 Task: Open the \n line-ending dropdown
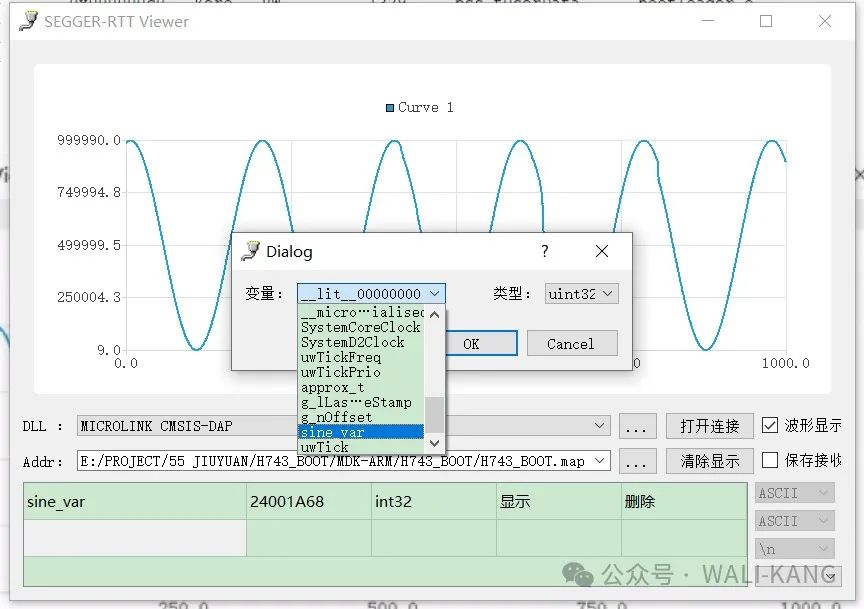[823, 548]
